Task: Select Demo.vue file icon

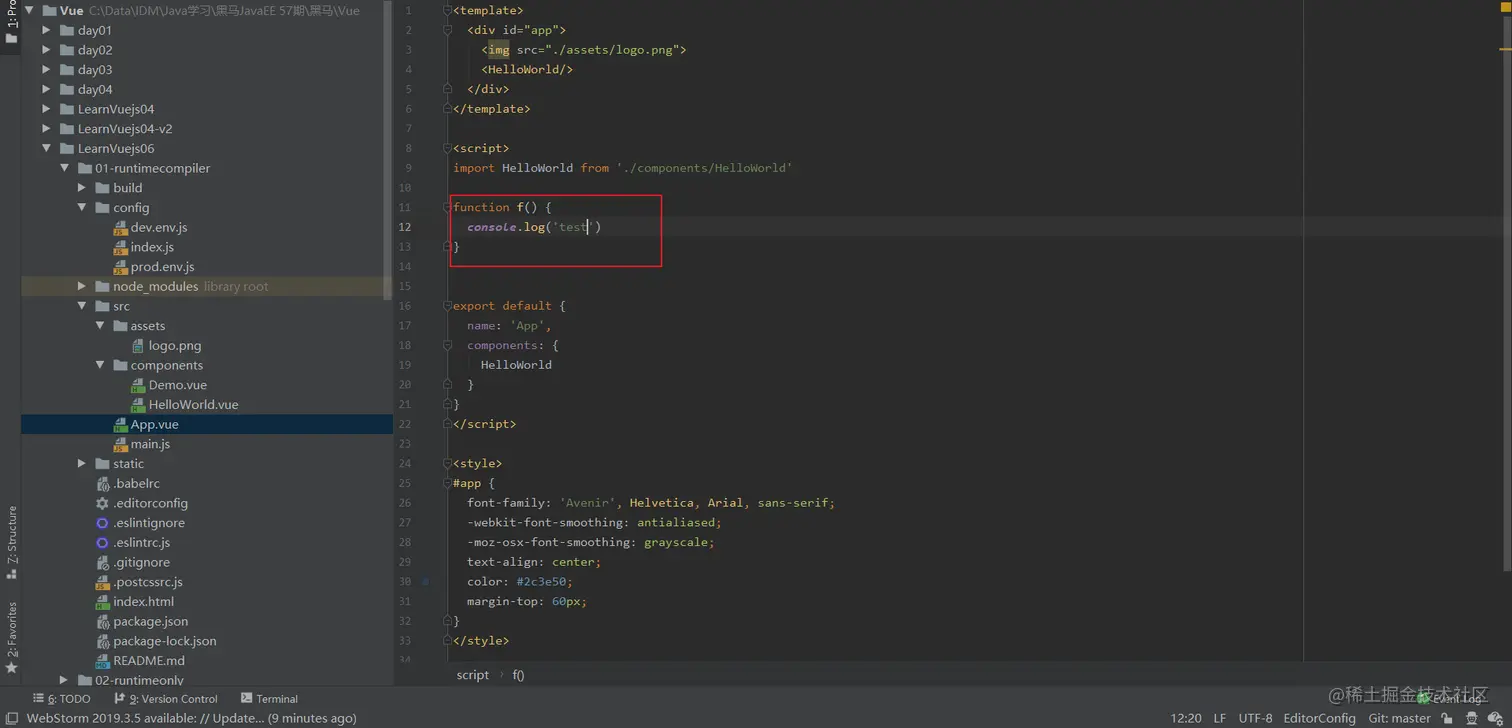Action: tap(139, 385)
